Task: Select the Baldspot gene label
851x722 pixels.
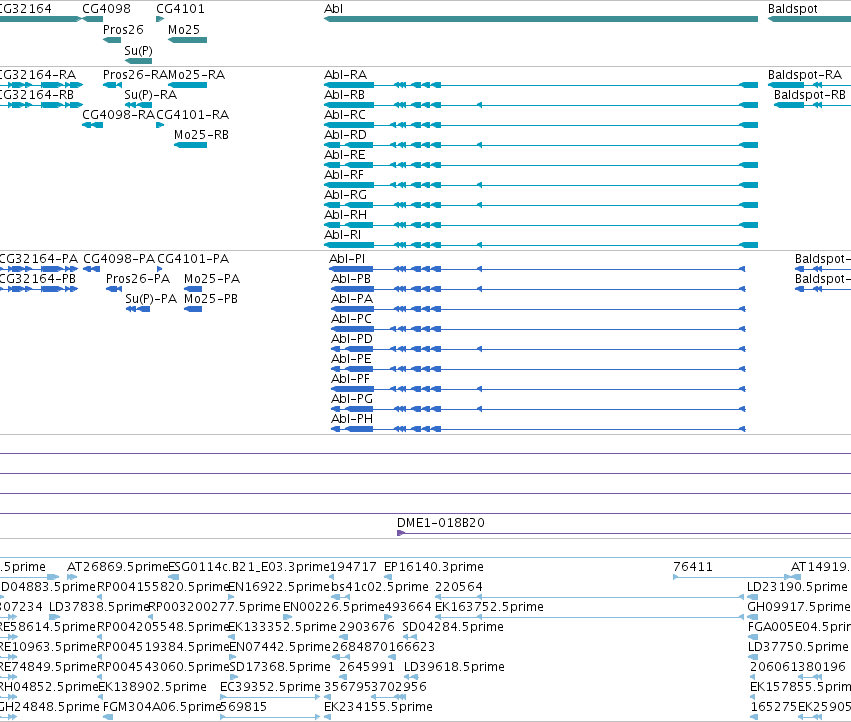Action: (792, 9)
